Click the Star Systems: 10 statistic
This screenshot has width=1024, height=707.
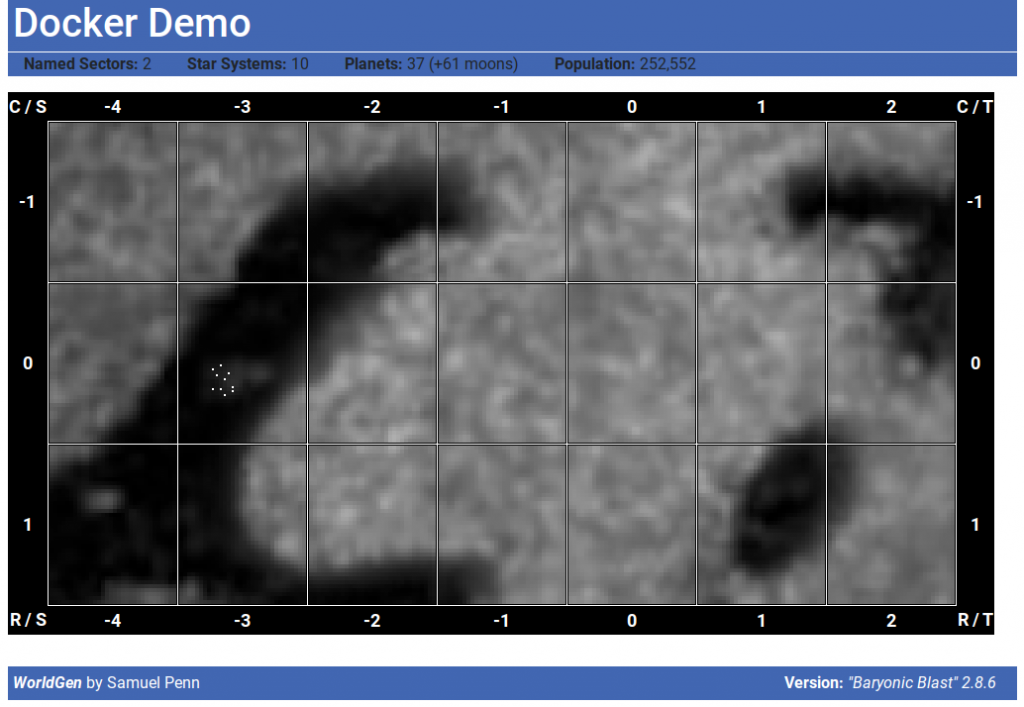click(248, 64)
